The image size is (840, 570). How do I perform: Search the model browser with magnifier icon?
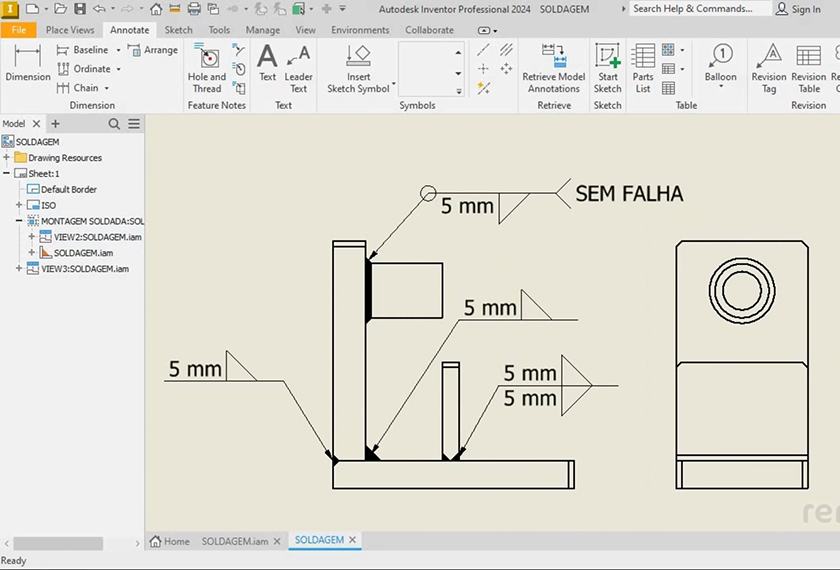(114, 124)
